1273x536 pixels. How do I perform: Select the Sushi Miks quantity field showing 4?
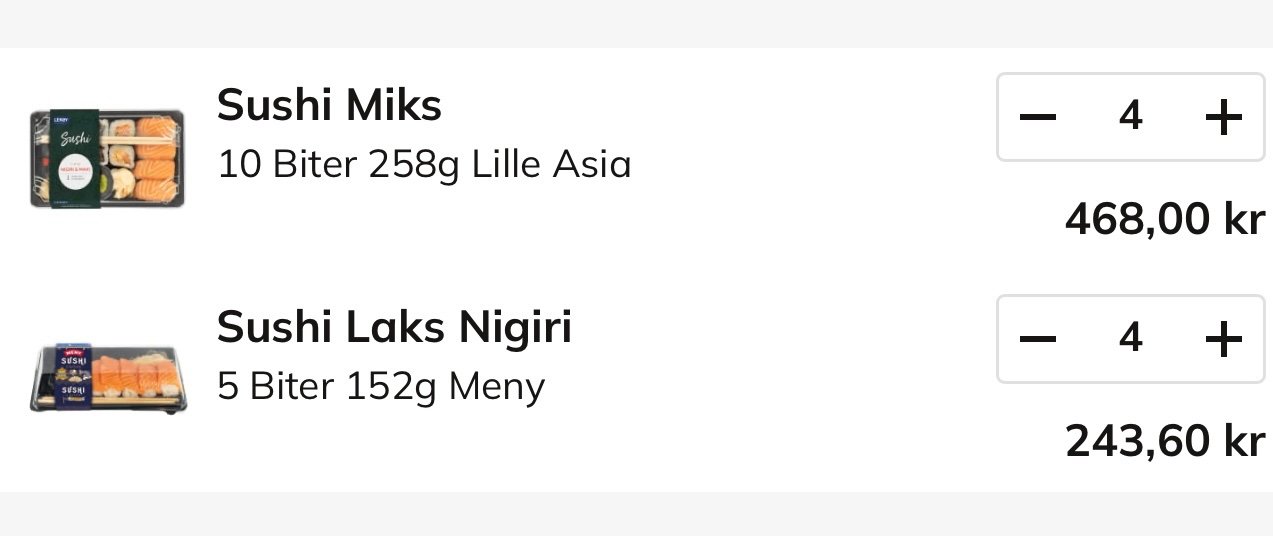click(1130, 117)
